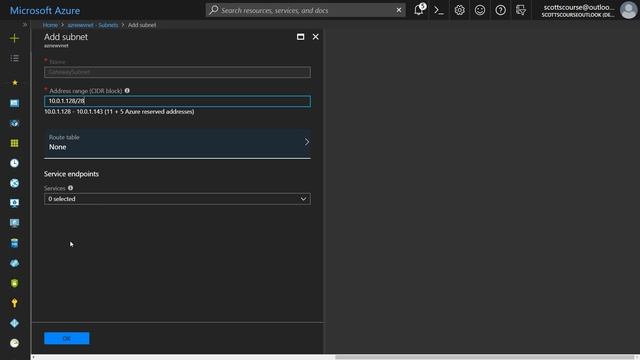This screenshot has width=640, height=360.
Task: Click the Microsoft Azure logo text
Action: 45,10
